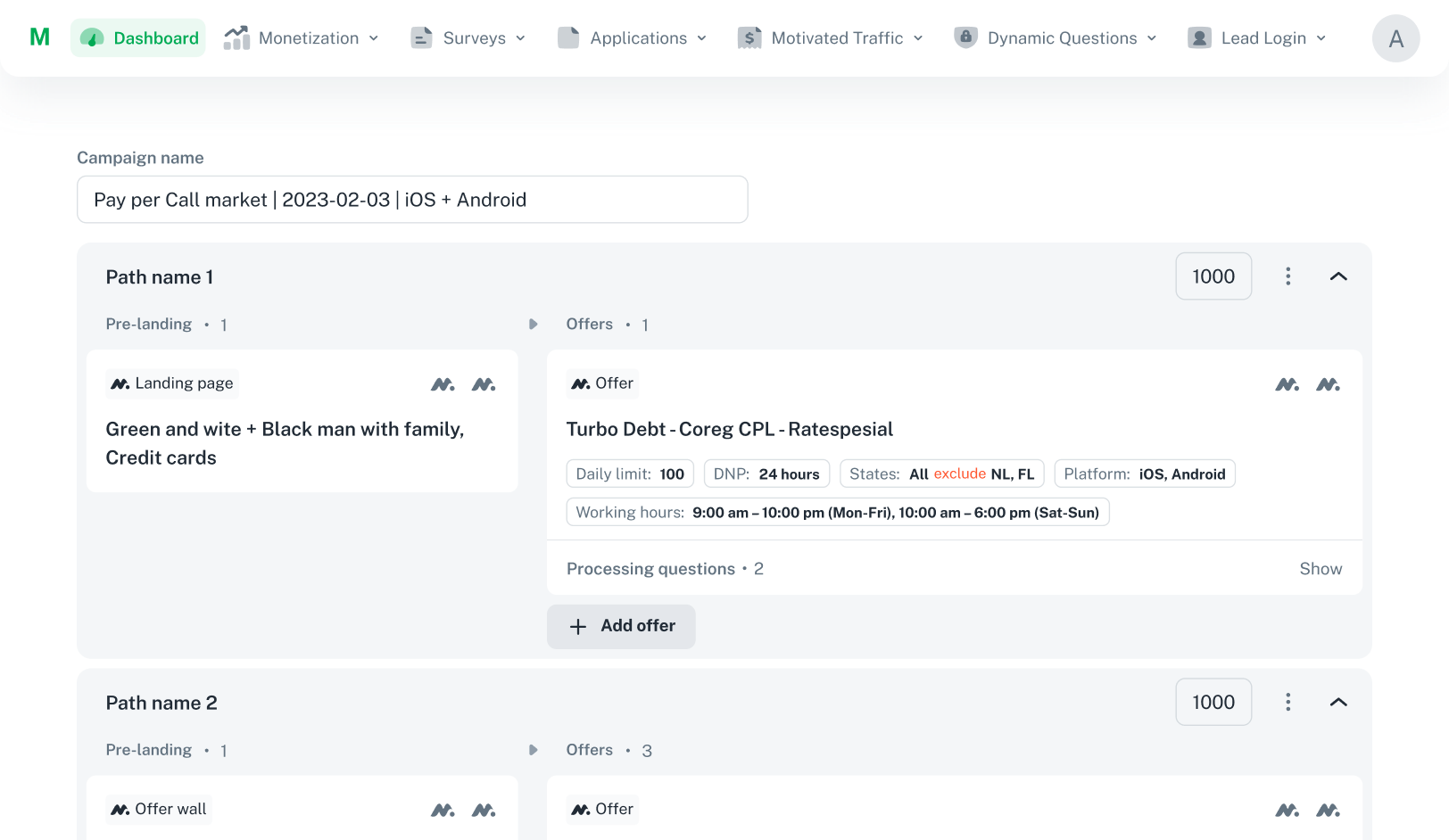Click the Lead Login user icon
The image size is (1449, 840).
click(1200, 37)
